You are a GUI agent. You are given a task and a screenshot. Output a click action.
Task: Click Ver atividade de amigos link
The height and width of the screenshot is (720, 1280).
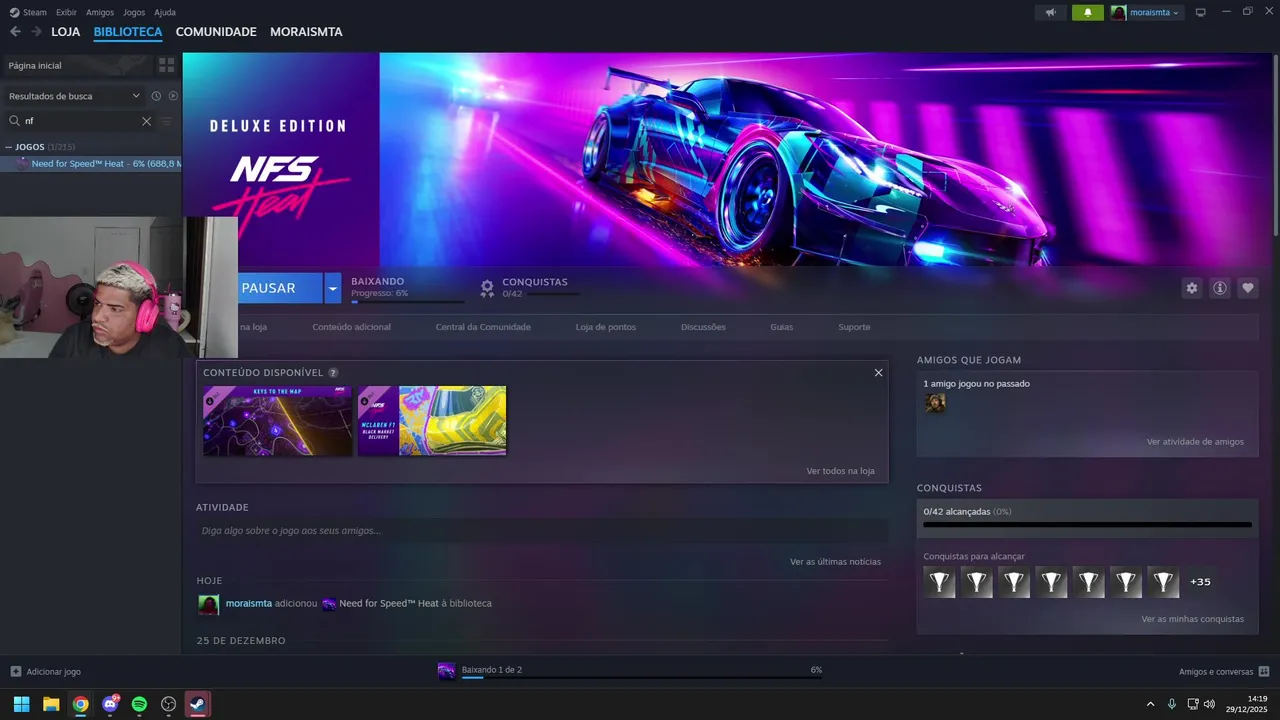[x=1195, y=442]
